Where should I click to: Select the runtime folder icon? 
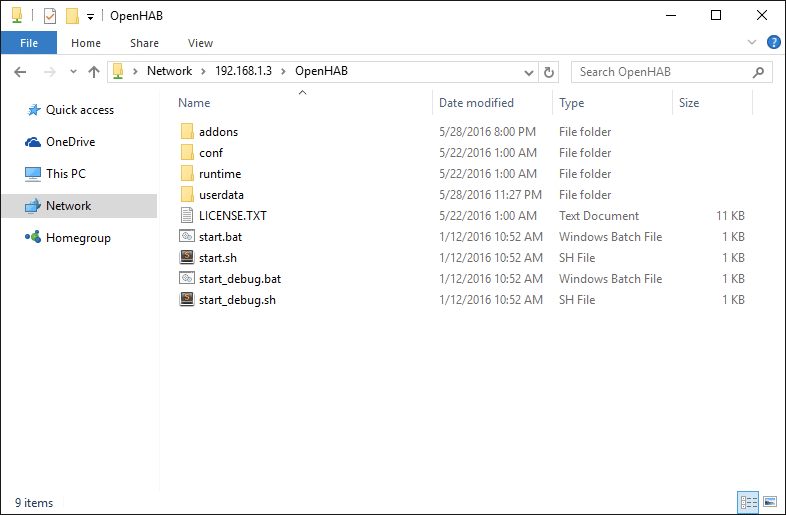point(187,174)
